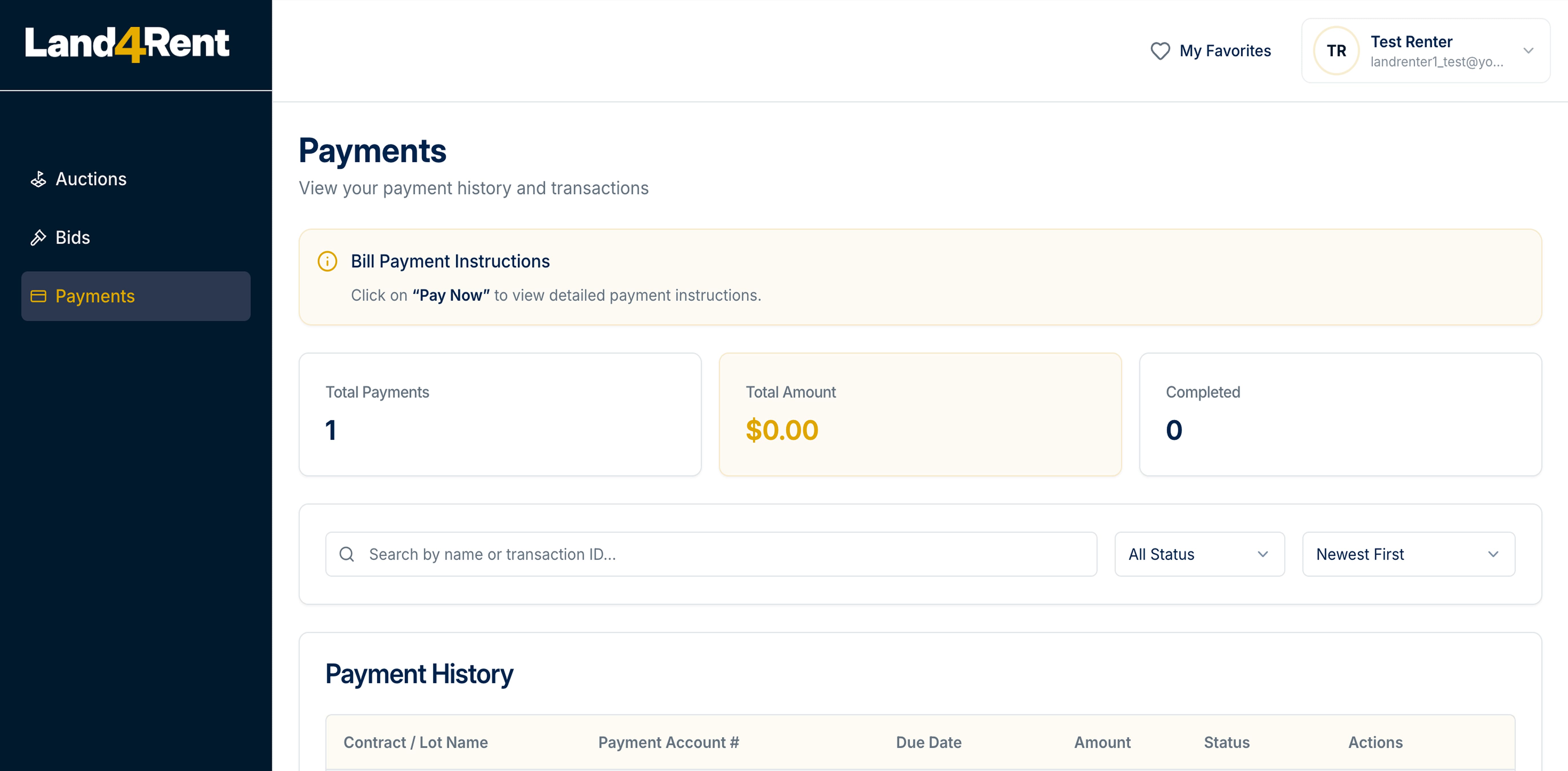This screenshot has height=771, width=1568.
Task: Click the Due Date column header
Action: [928, 742]
